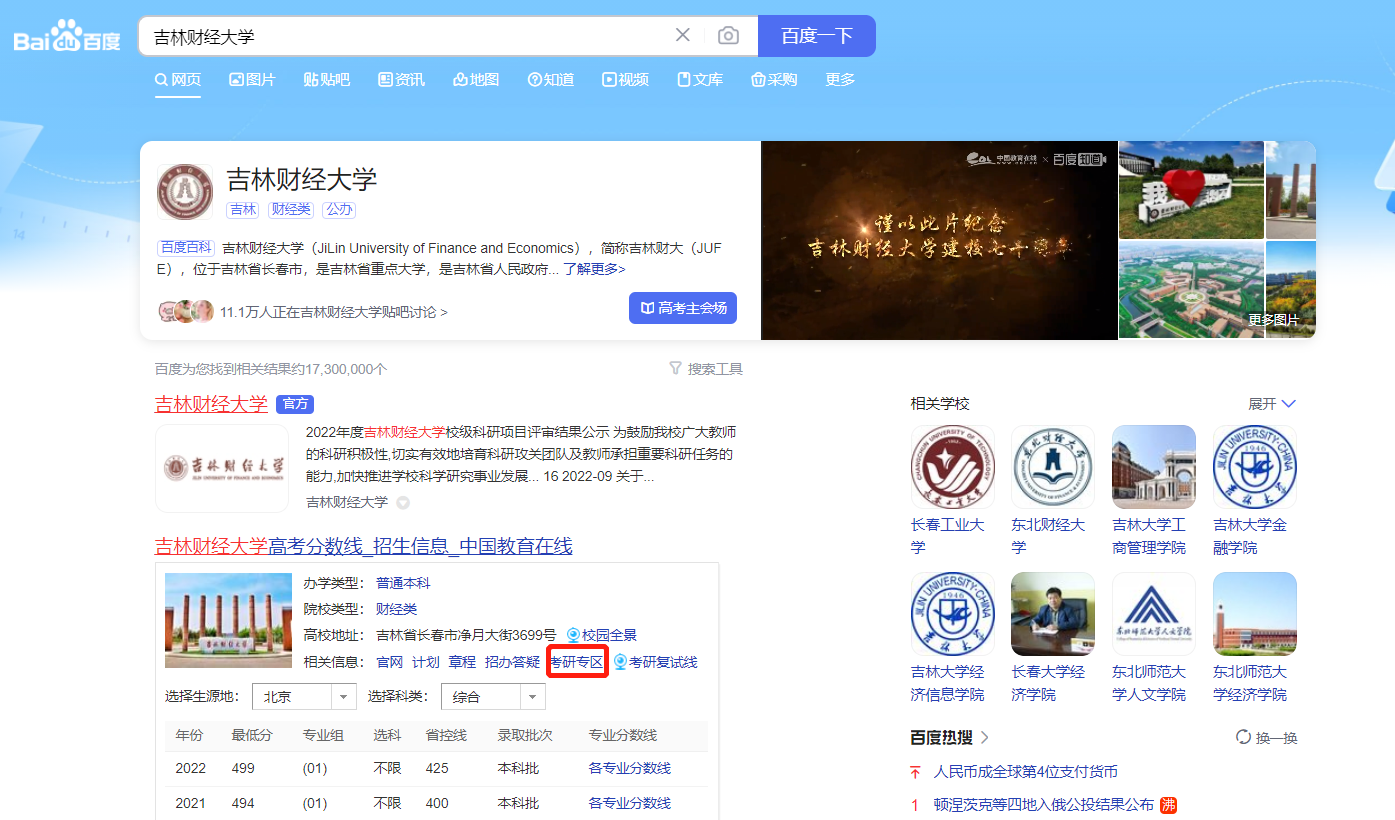Open 东北财经大学 logo
Screen dimensions: 1395x820
click(1053, 467)
